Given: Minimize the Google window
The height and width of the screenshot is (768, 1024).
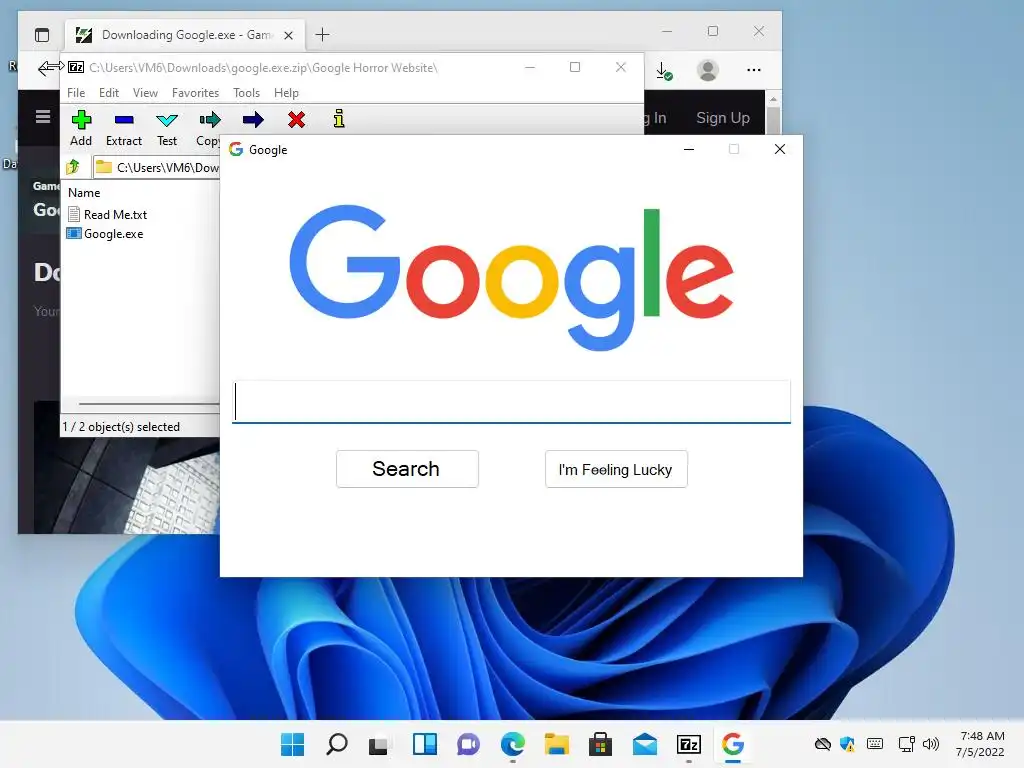Looking at the screenshot, I should click(x=689, y=150).
